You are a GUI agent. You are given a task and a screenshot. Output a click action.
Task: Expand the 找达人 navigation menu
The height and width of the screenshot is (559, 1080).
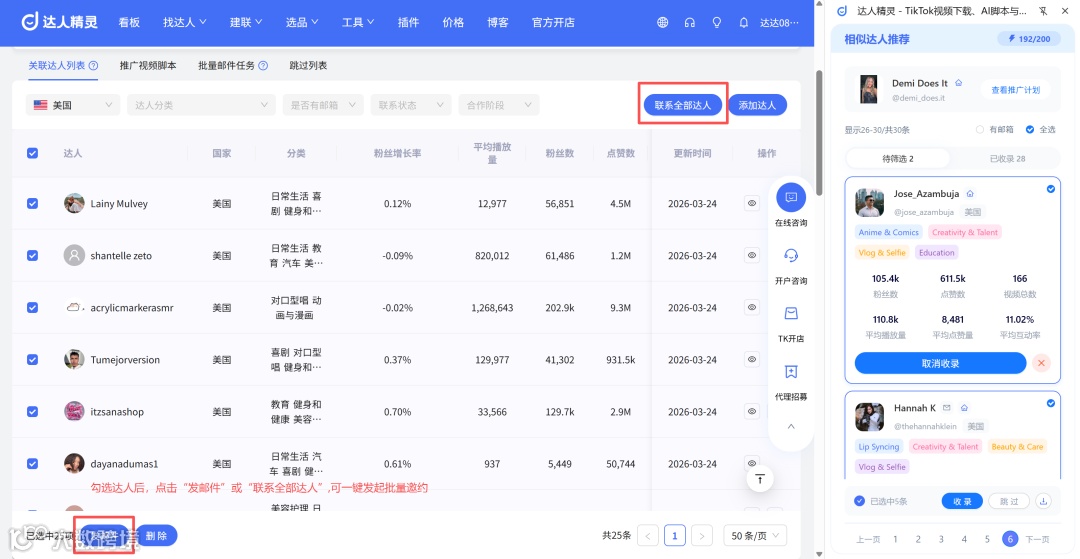(185, 22)
